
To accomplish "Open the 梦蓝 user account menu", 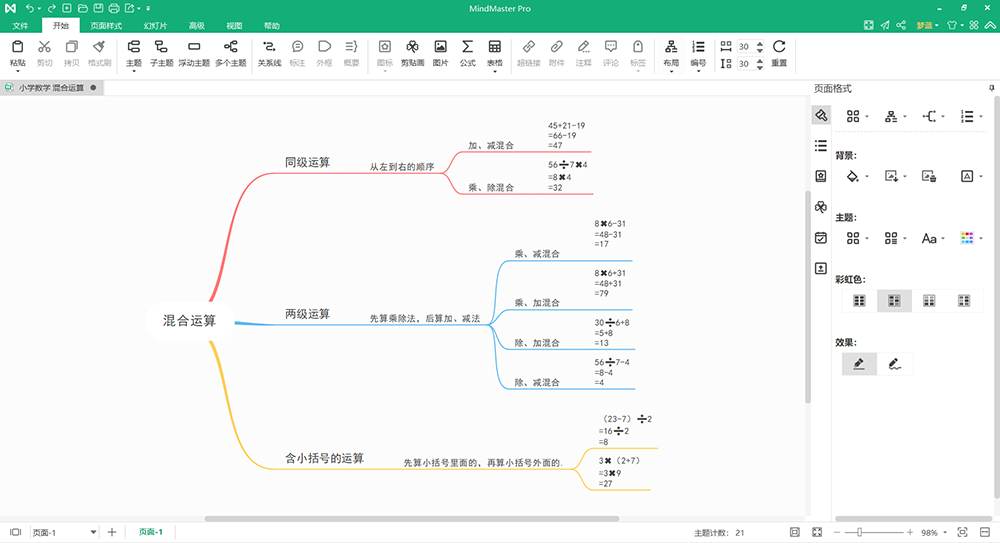I will 927,26.
